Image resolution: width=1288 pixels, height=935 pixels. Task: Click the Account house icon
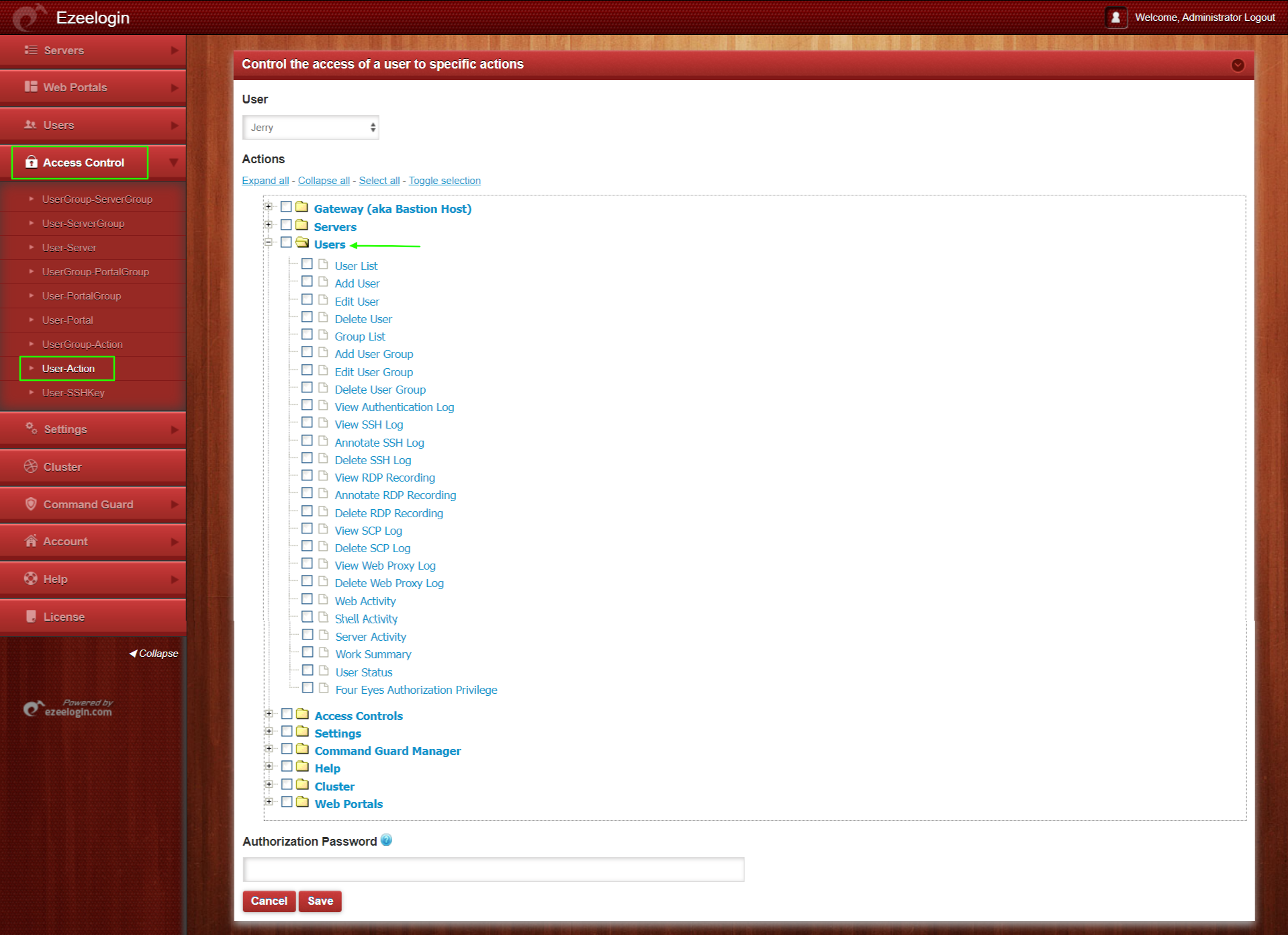click(x=31, y=541)
